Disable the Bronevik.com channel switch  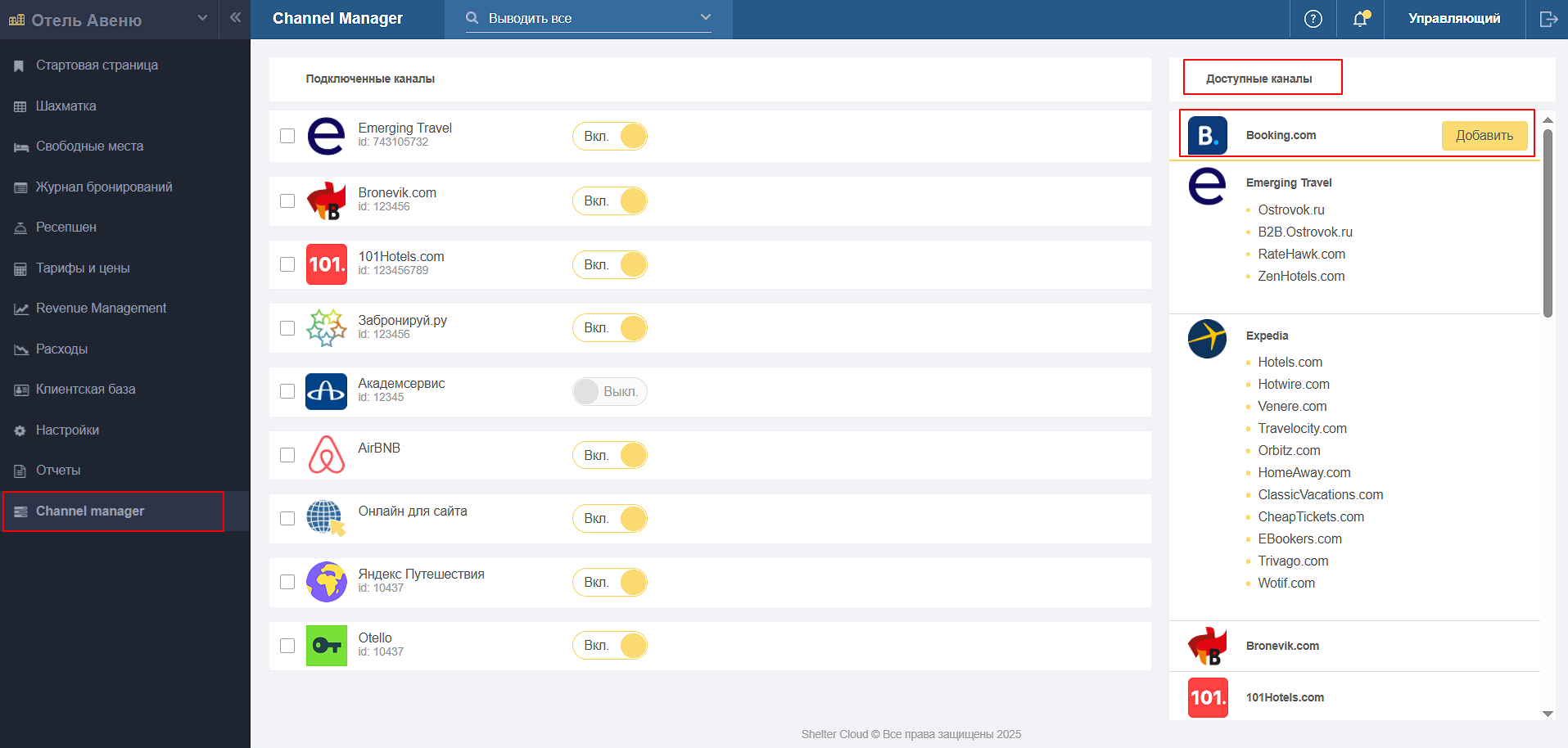[610, 201]
